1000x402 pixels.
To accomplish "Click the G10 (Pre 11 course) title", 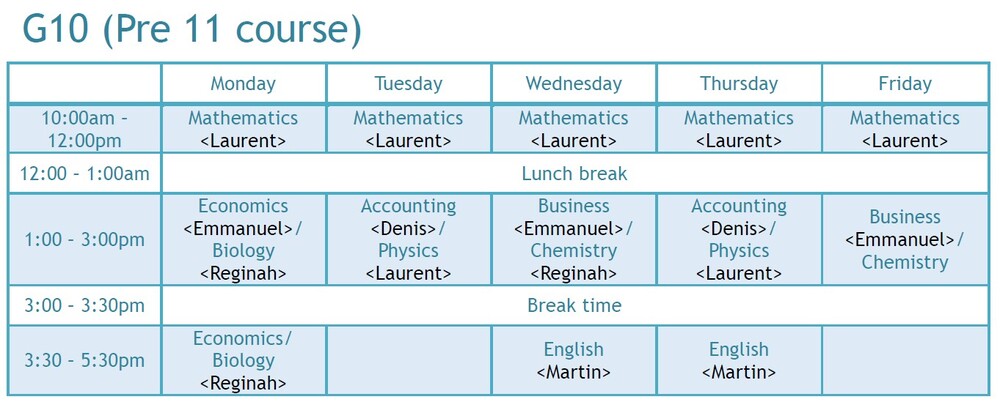I will click(192, 30).
